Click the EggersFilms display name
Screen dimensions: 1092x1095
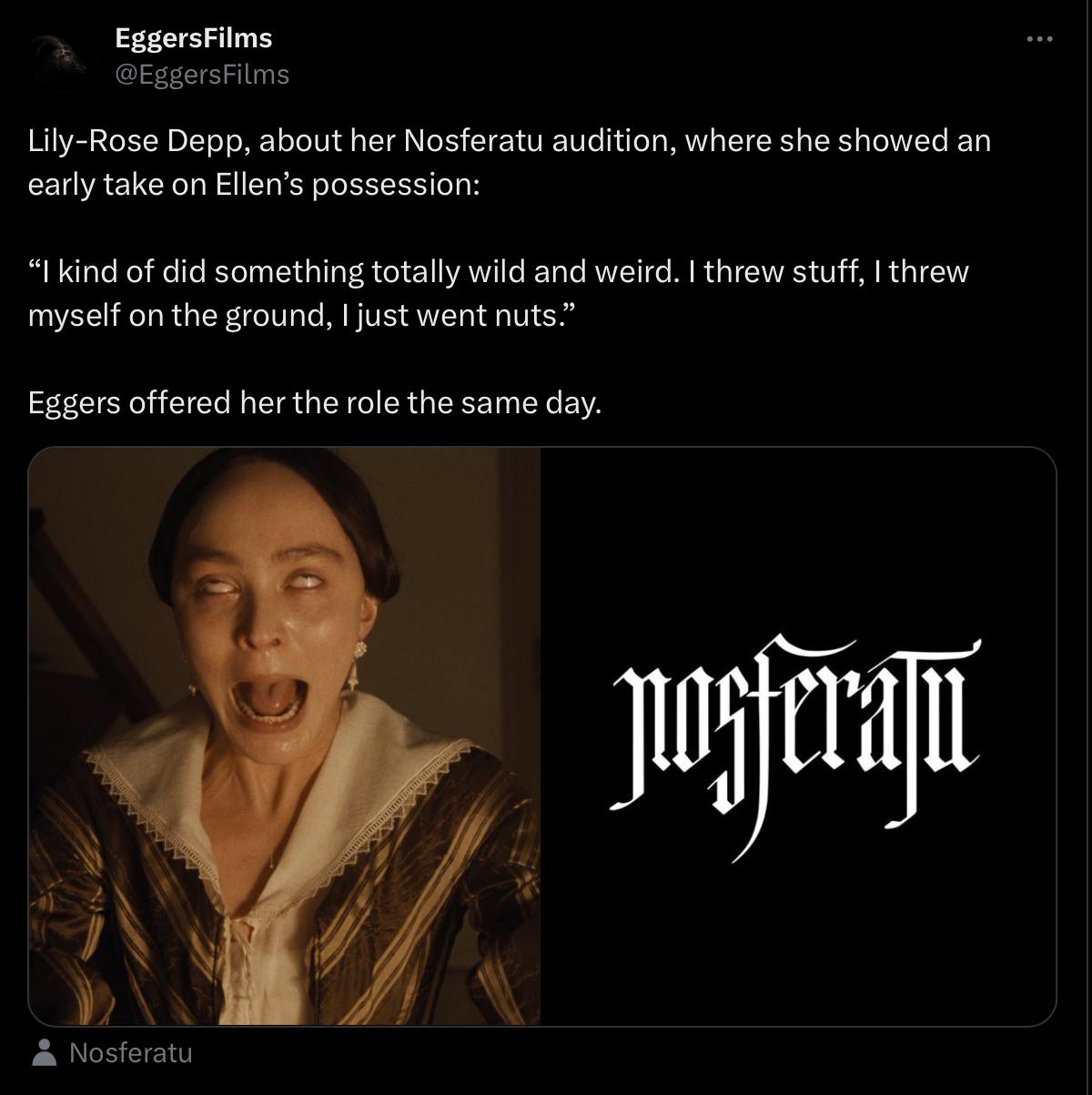coord(193,38)
